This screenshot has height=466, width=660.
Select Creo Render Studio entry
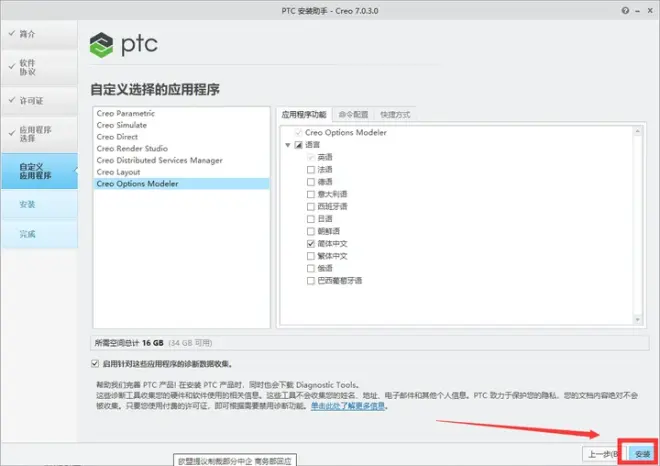pos(181,149)
